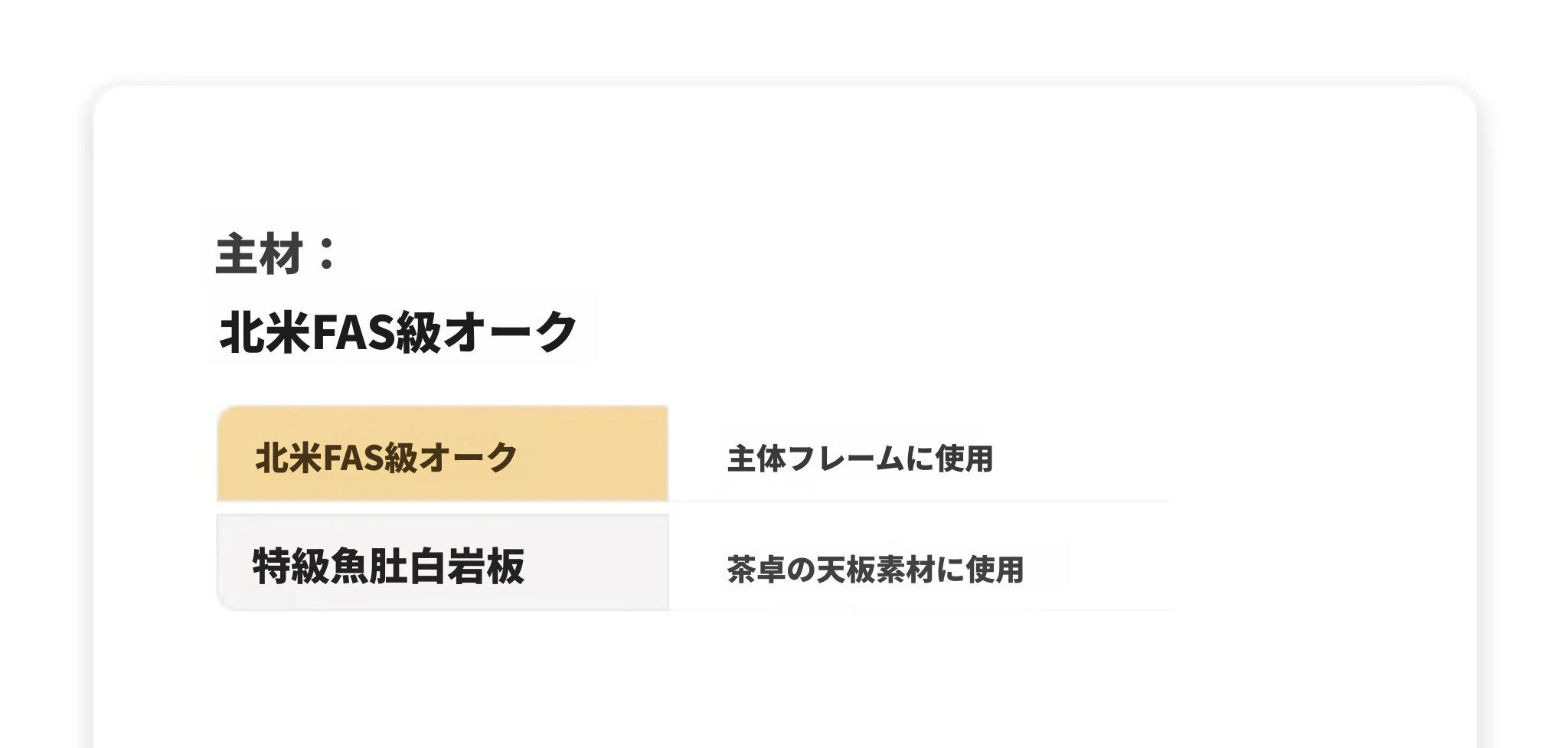1568x748 pixels.
Task: Click the 主材： section label
Action: pyautogui.click(x=276, y=253)
